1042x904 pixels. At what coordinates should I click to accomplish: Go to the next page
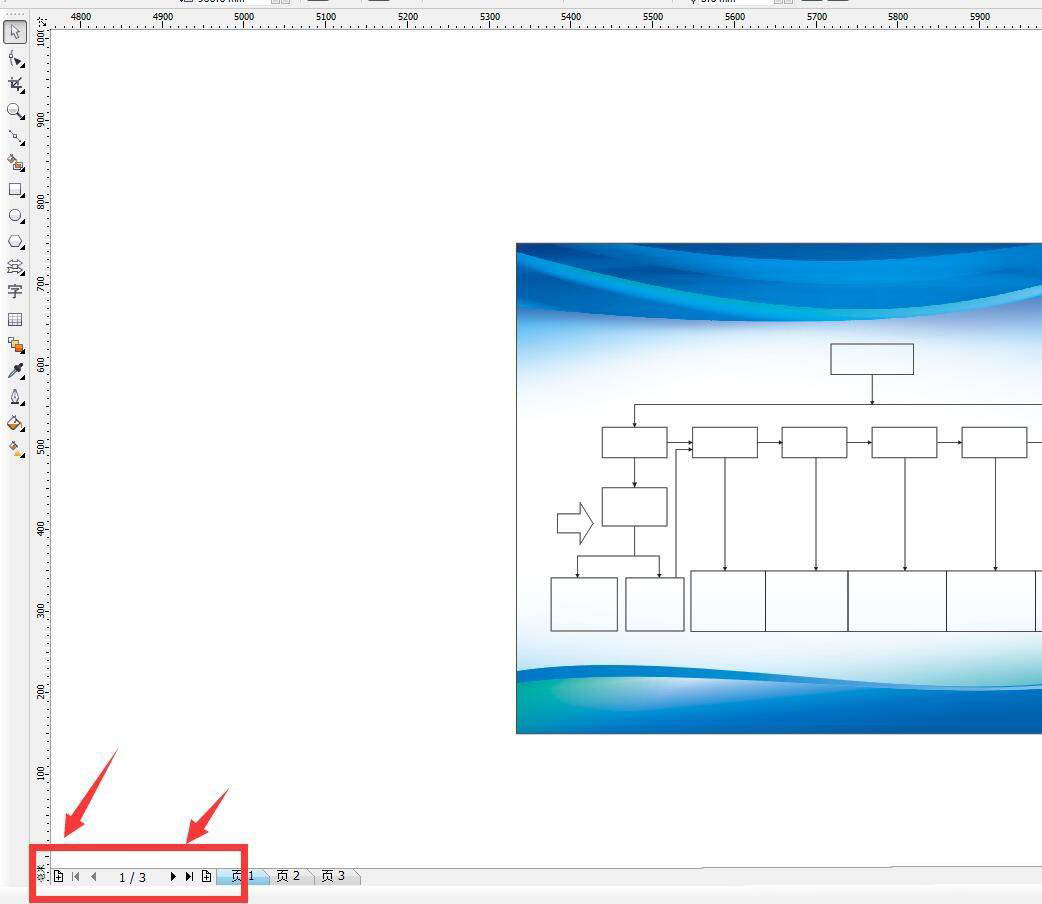click(x=173, y=877)
